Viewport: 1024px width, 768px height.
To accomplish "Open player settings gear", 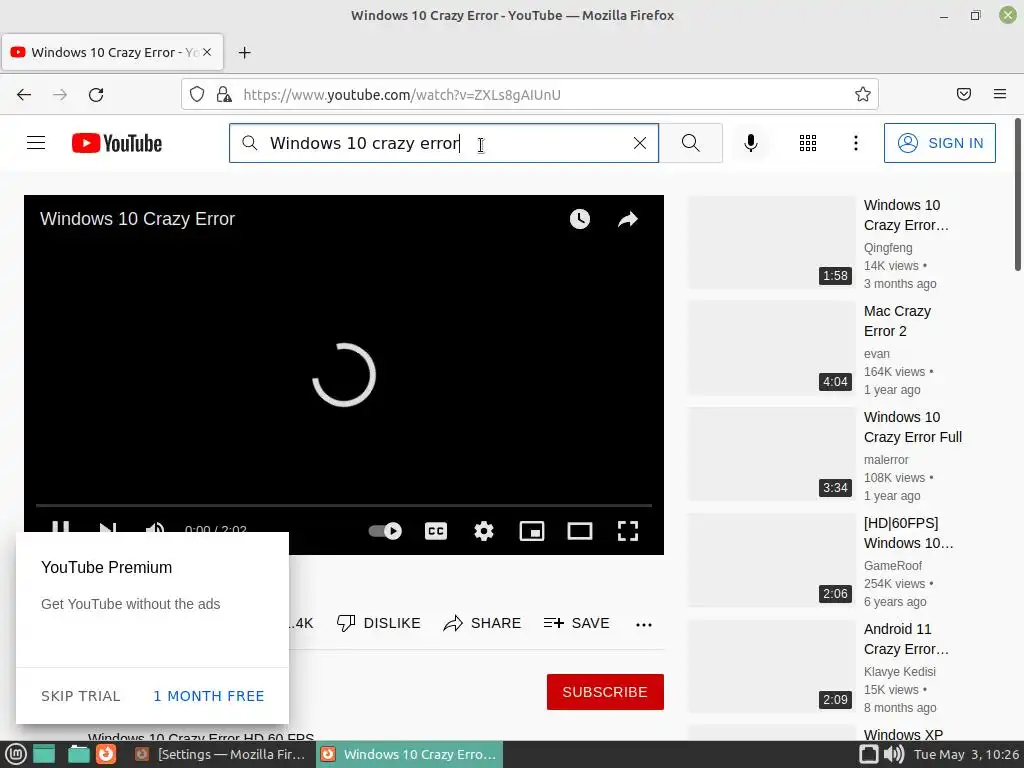I will [483, 531].
